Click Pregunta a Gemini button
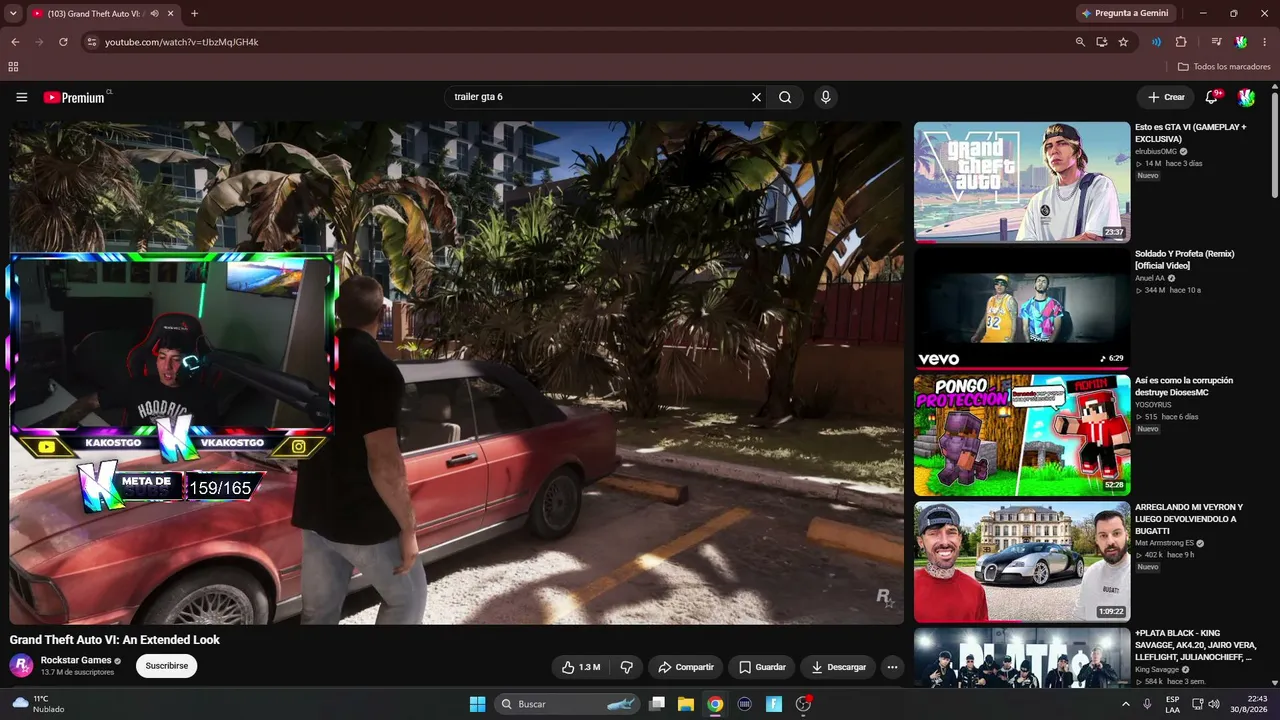 (x=1124, y=14)
